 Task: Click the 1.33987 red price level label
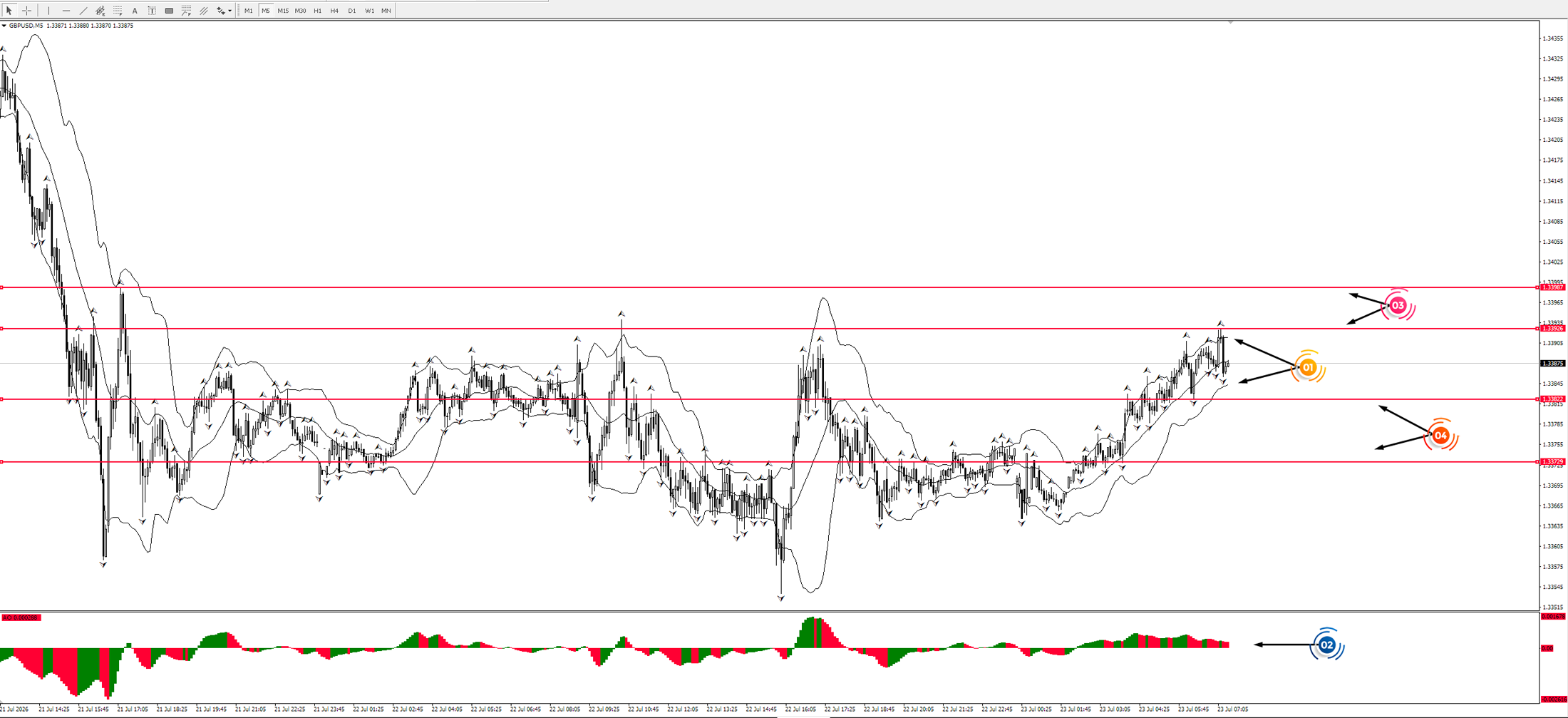pyautogui.click(x=1553, y=287)
